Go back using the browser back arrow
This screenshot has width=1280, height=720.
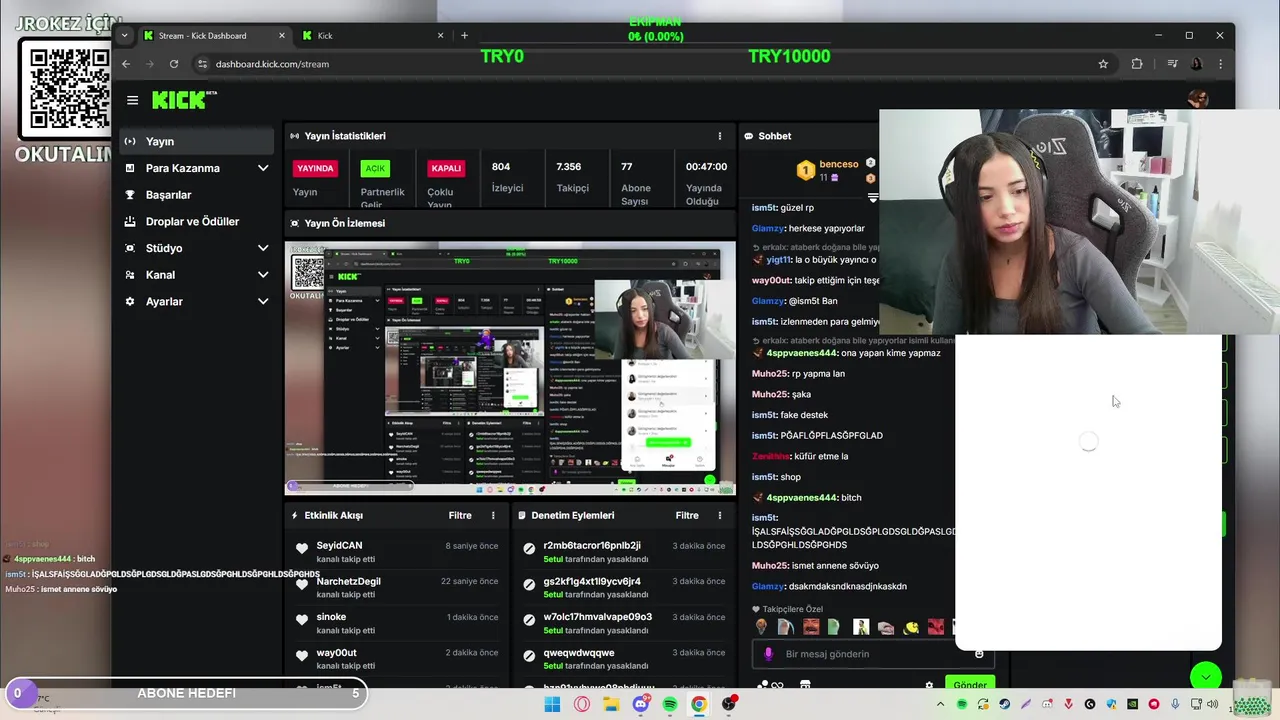point(126,64)
